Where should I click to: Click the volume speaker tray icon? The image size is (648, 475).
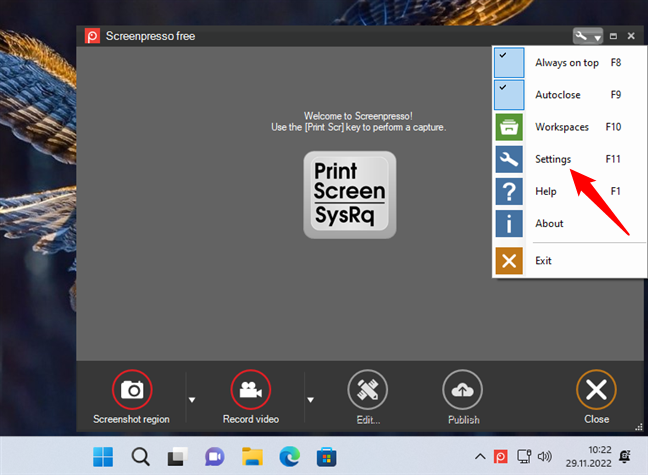545,457
